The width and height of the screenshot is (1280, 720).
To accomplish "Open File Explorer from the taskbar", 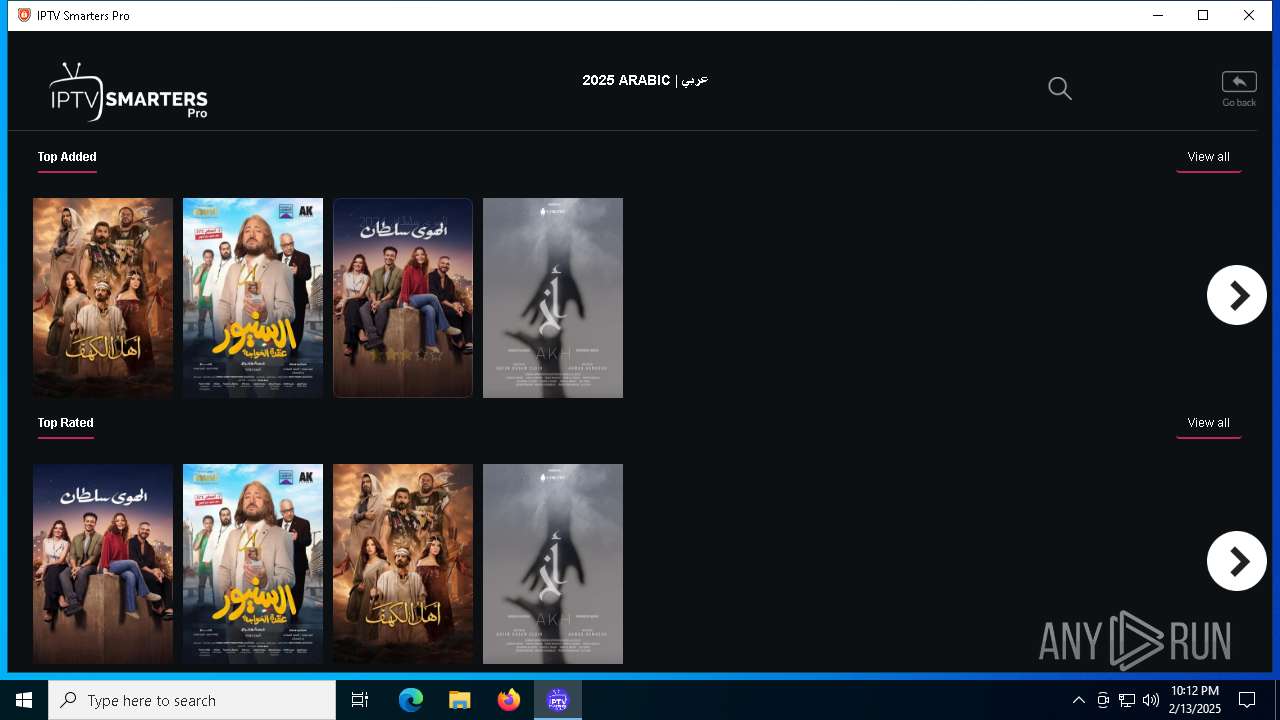I will (460, 700).
